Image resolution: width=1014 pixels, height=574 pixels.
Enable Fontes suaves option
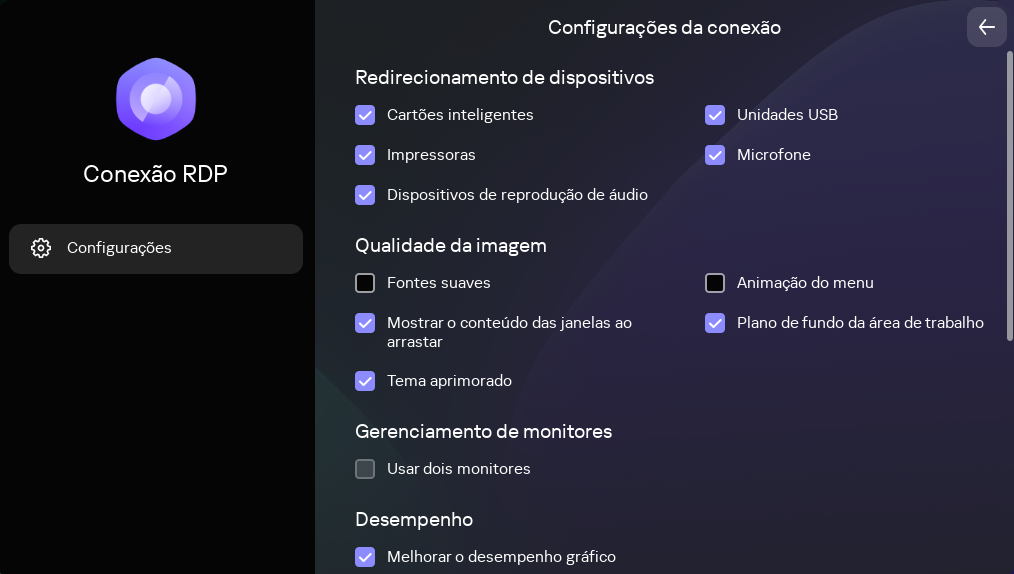(x=365, y=283)
